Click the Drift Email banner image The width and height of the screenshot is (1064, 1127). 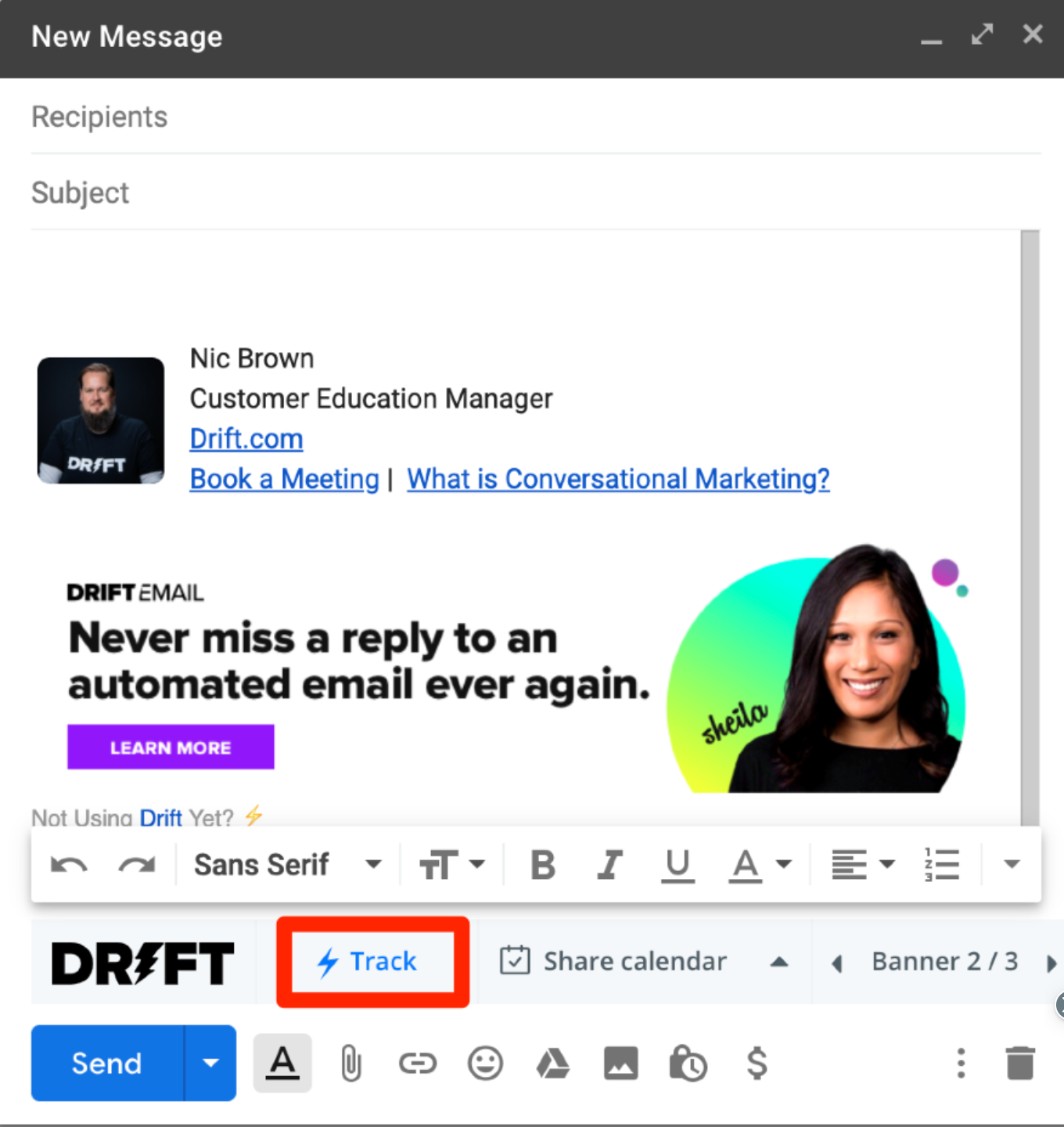pos(516,670)
